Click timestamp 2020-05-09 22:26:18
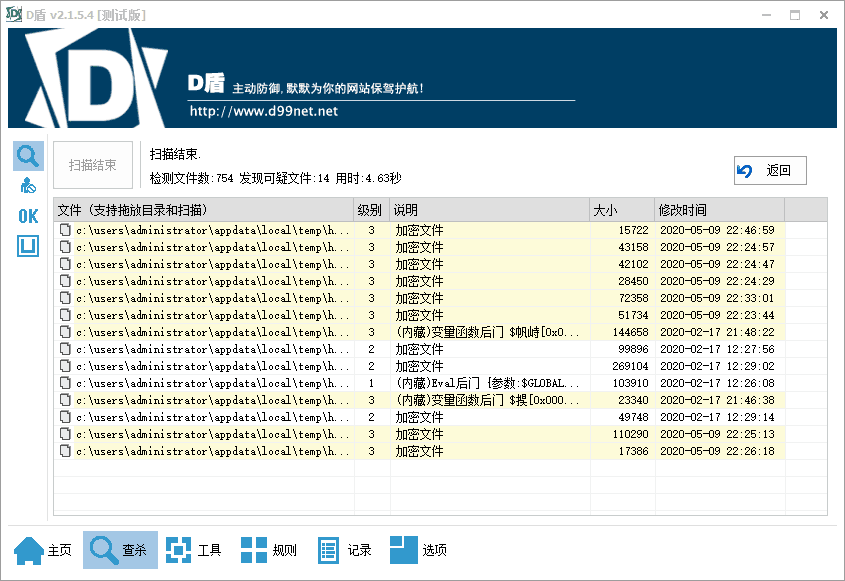 click(x=717, y=451)
